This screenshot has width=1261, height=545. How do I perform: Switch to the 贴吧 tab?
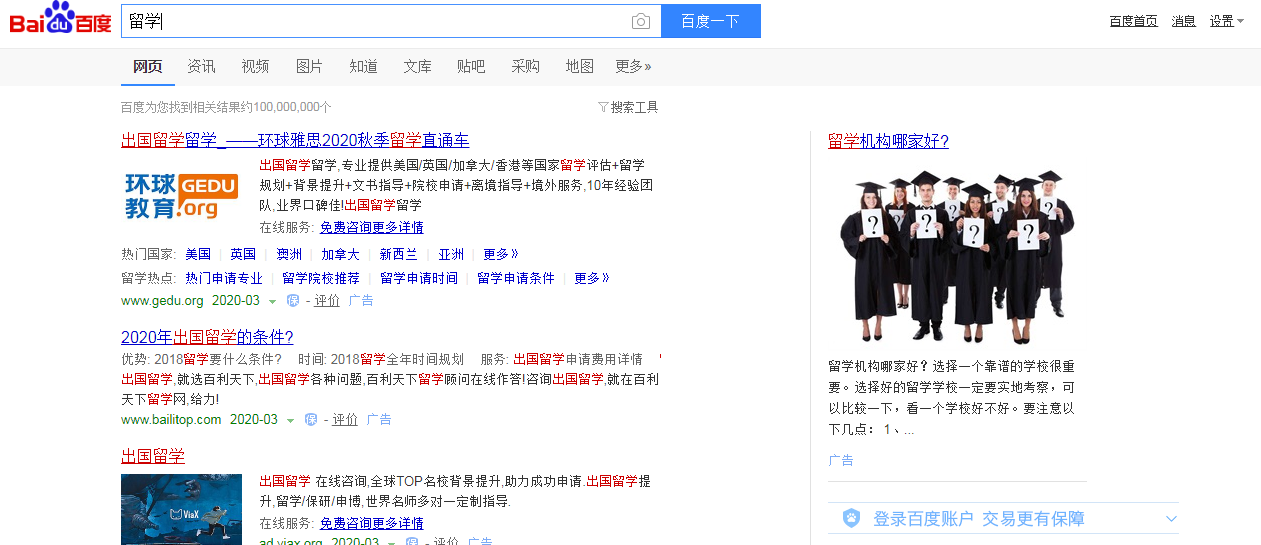pyautogui.click(x=471, y=66)
